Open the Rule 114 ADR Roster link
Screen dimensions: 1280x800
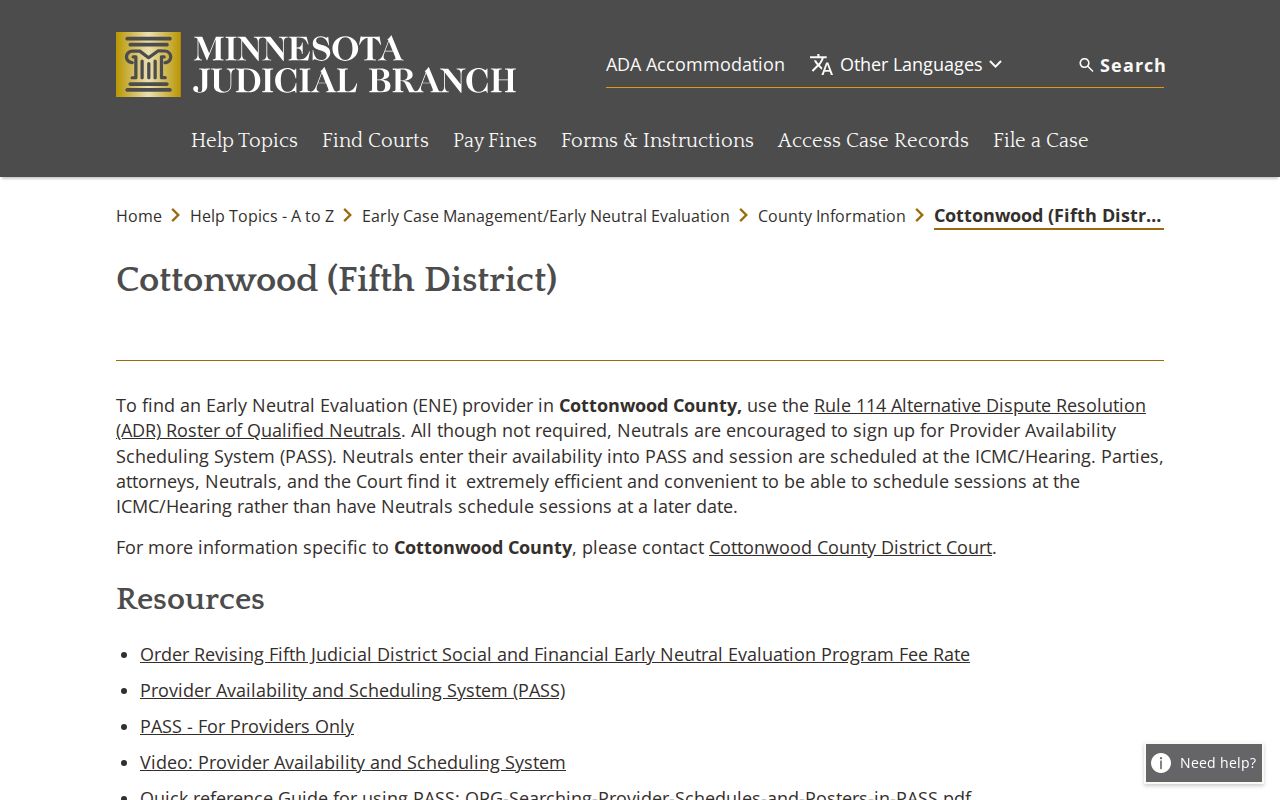click(631, 418)
